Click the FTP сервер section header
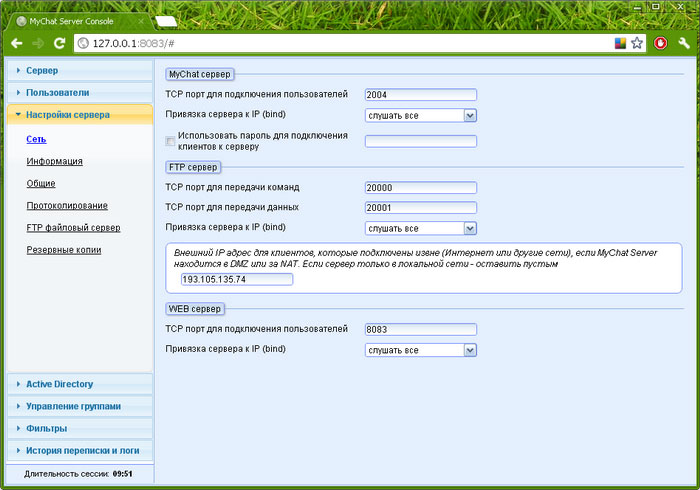The height and width of the screenshot is (490, 700). point(193,167)
